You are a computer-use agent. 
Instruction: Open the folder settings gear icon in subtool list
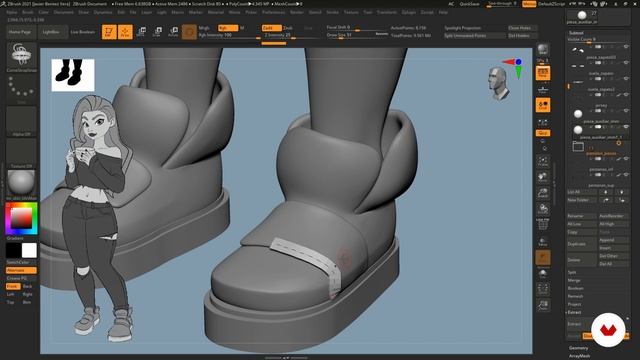[x=619, y=143]
